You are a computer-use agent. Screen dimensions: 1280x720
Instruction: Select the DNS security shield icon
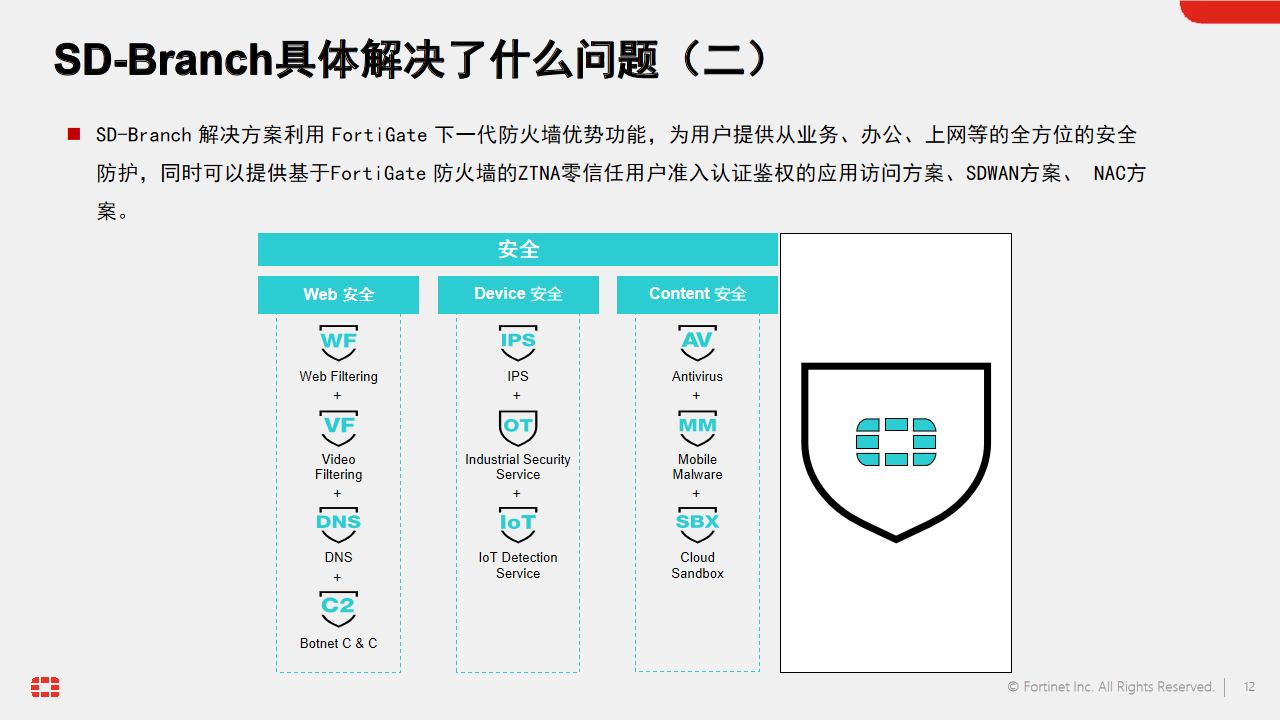(x=338, y=523)
